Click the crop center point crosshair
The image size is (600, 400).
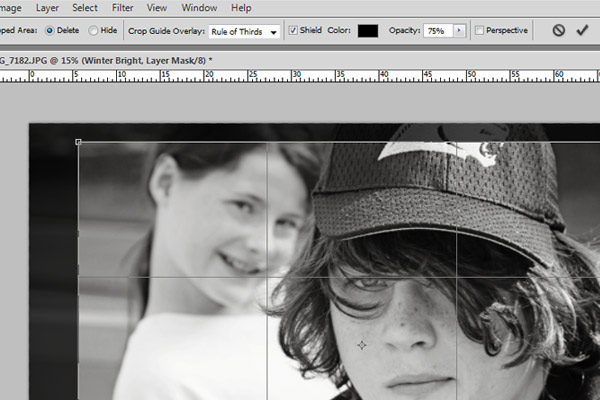tap(362, 345)
